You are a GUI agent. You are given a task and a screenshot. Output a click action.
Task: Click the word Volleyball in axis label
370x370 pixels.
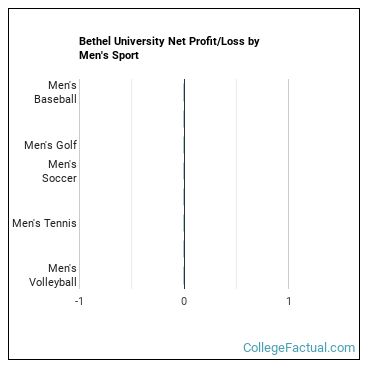pyautogui.click(x=53, y=282)
